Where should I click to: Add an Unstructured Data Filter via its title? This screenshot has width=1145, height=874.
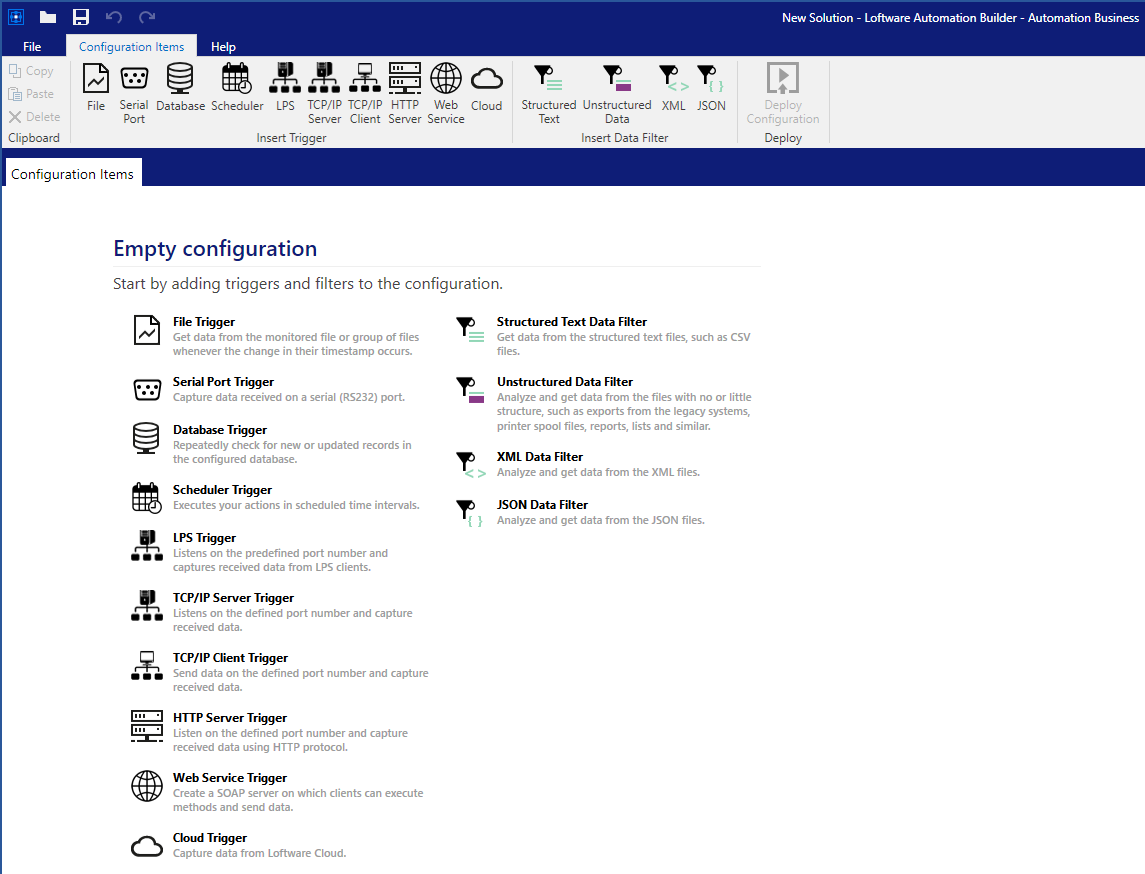565,382
